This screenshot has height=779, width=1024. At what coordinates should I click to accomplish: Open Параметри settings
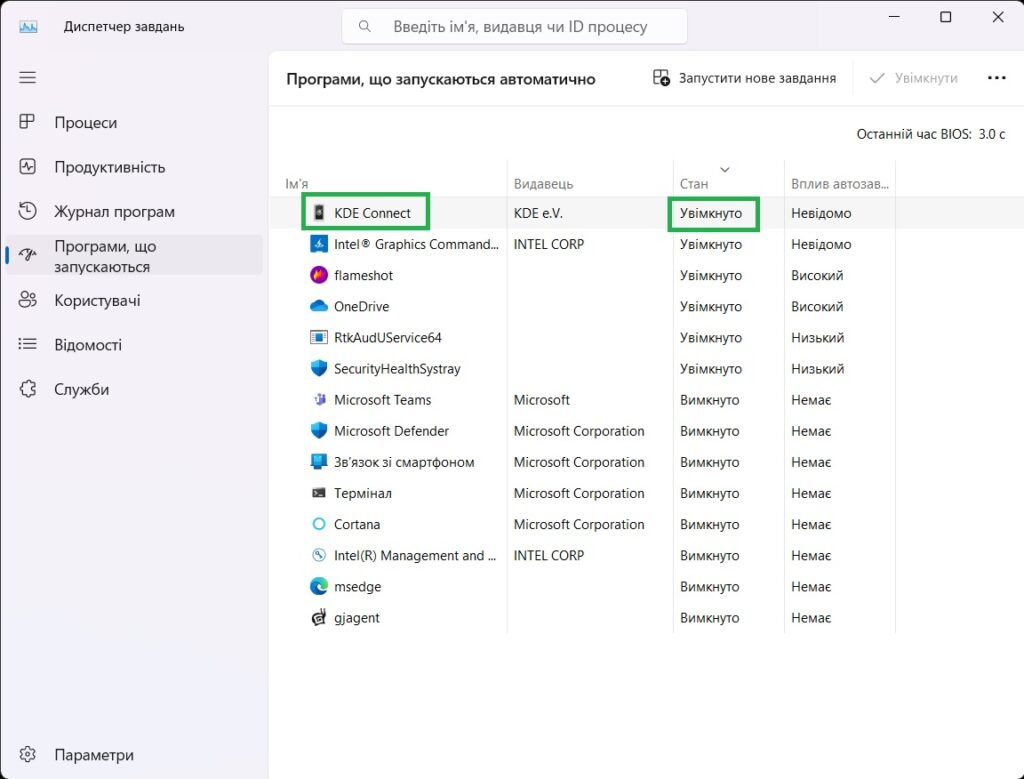tap(133, 755)
